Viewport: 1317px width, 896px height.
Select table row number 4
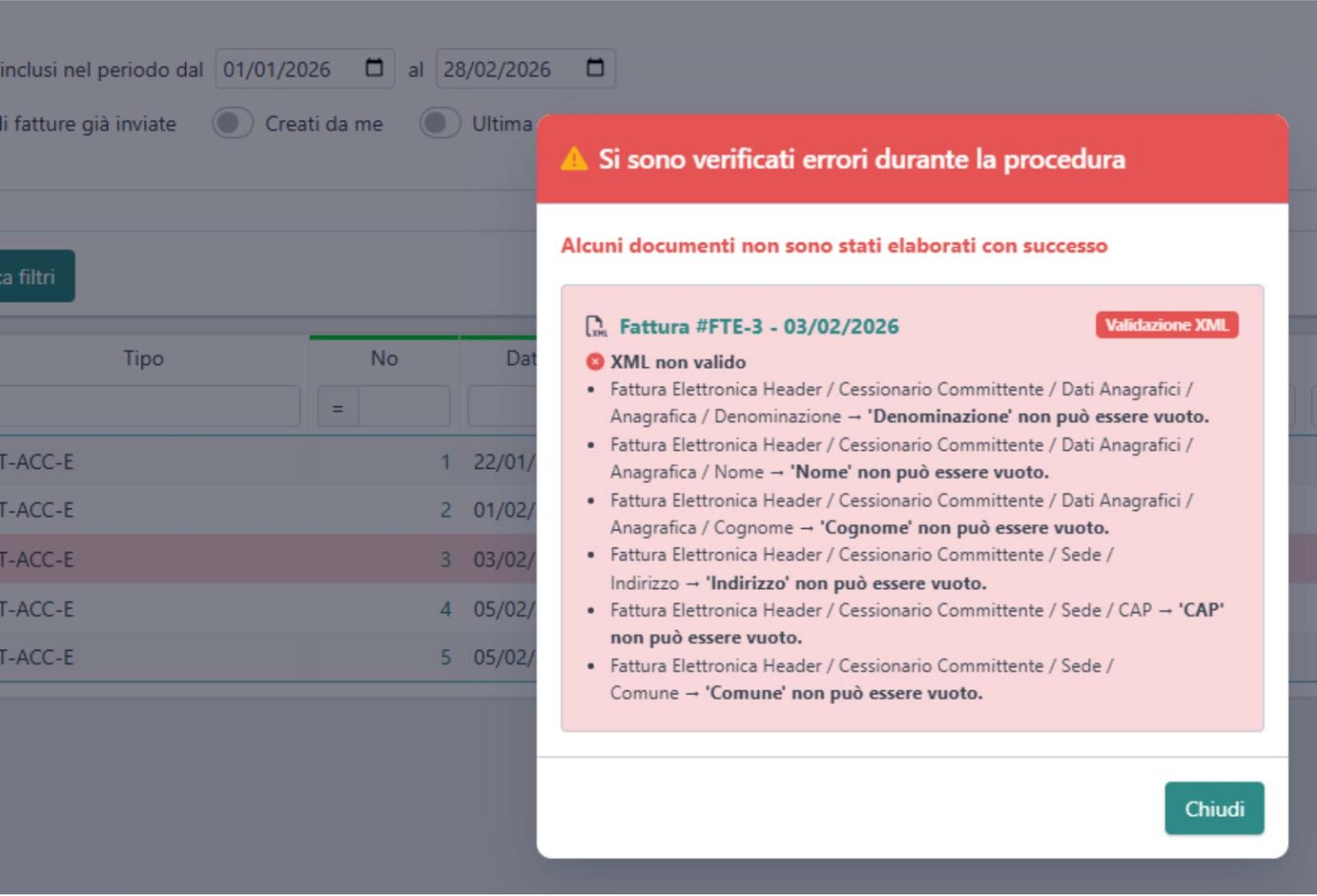point(268,609)
